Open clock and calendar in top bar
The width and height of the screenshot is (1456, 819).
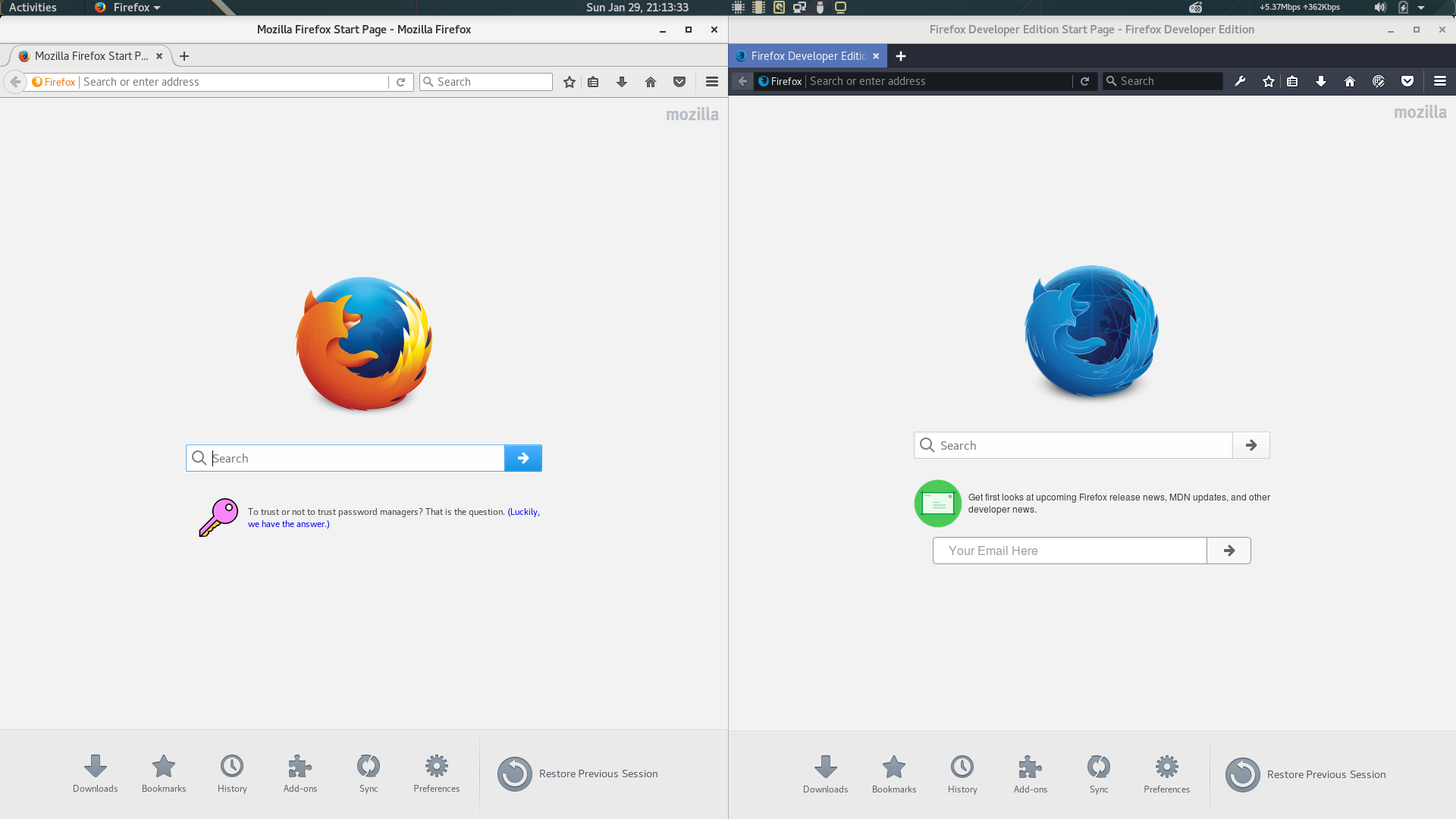(x=637, y=8)
